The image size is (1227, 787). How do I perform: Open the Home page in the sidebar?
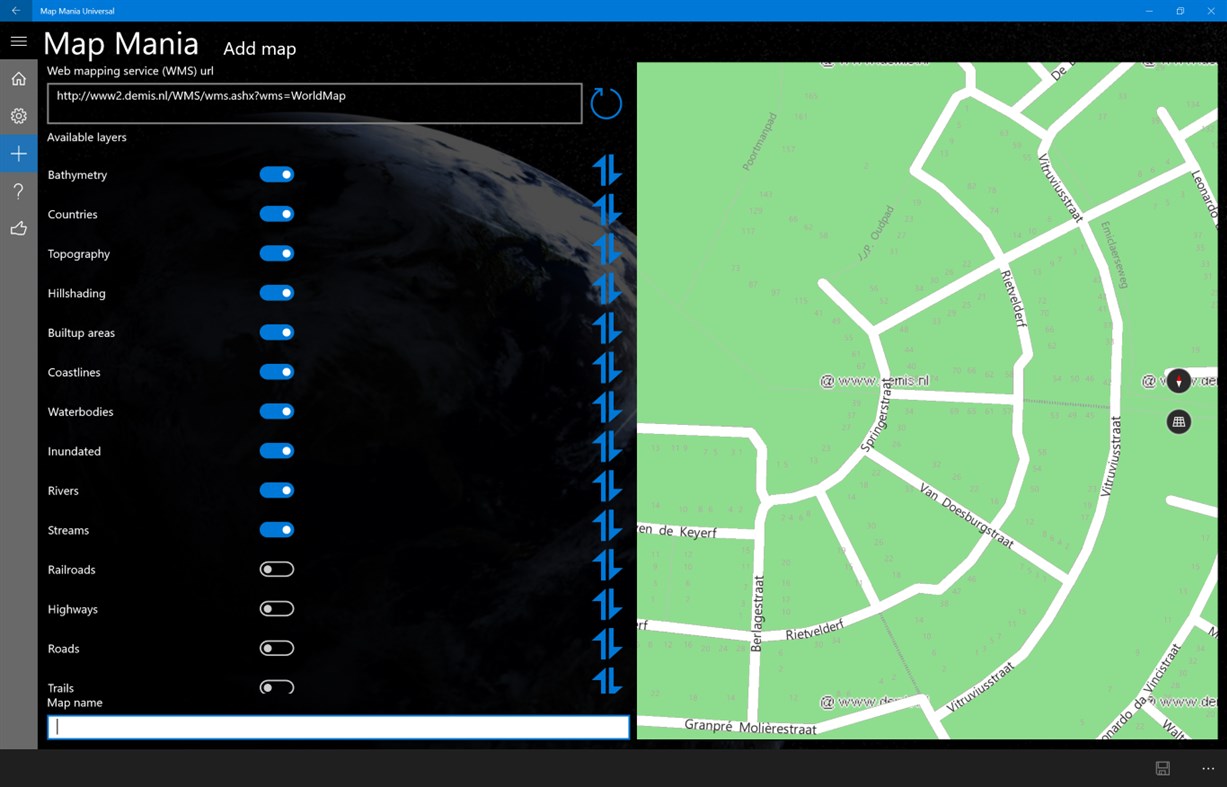pos(18,78)
